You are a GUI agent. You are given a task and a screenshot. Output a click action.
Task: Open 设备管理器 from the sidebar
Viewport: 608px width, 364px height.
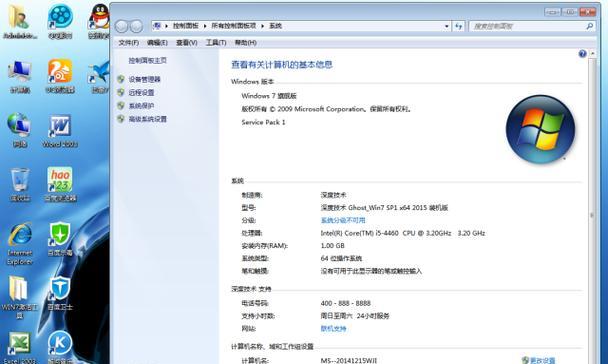pos(144,79)
